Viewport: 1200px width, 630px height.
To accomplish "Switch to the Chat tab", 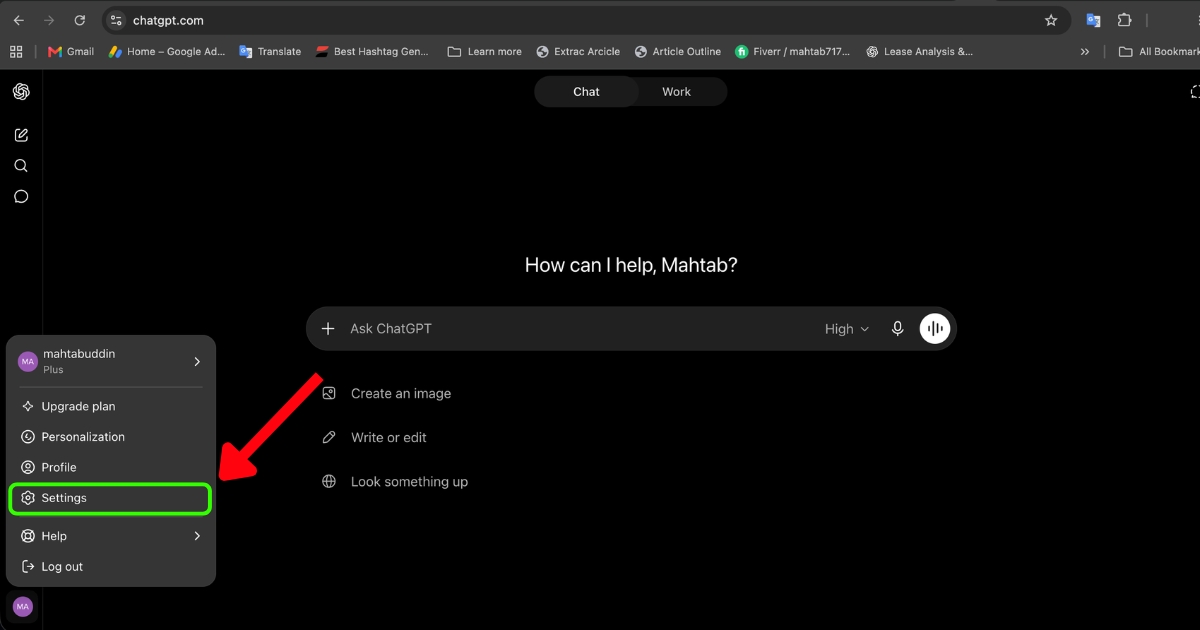I will pos(586,92).
